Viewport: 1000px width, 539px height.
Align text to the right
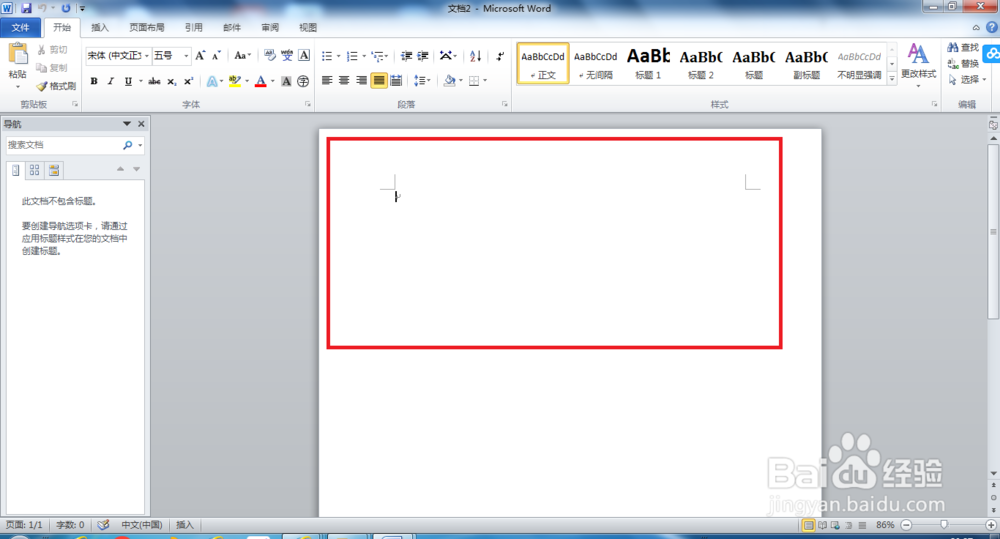361,80
